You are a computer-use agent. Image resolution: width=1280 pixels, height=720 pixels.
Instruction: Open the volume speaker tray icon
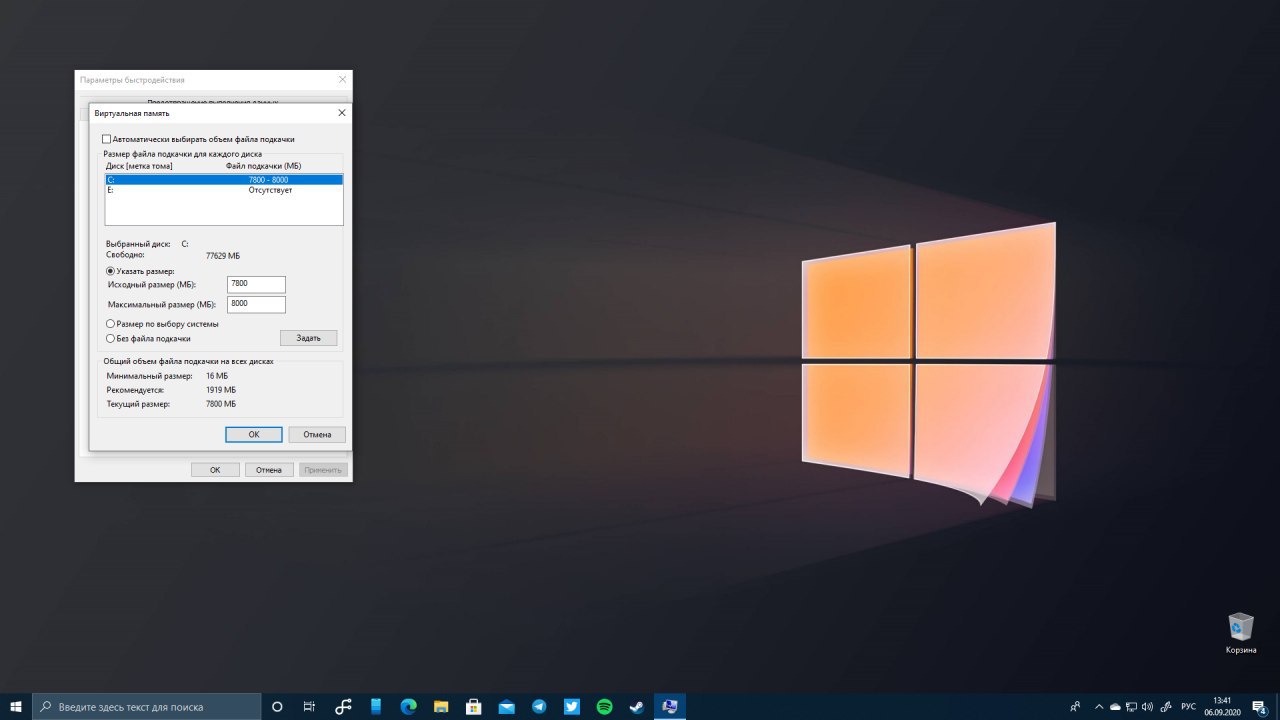tap(1147, 706)
